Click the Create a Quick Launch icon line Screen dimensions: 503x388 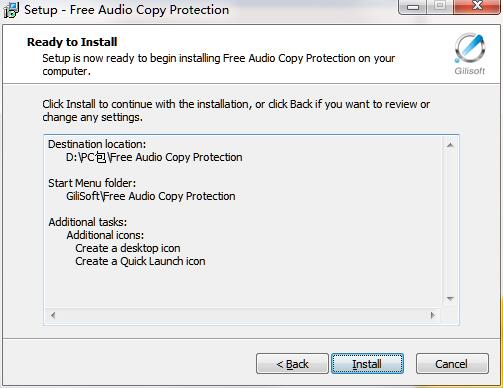click(140, 261)
